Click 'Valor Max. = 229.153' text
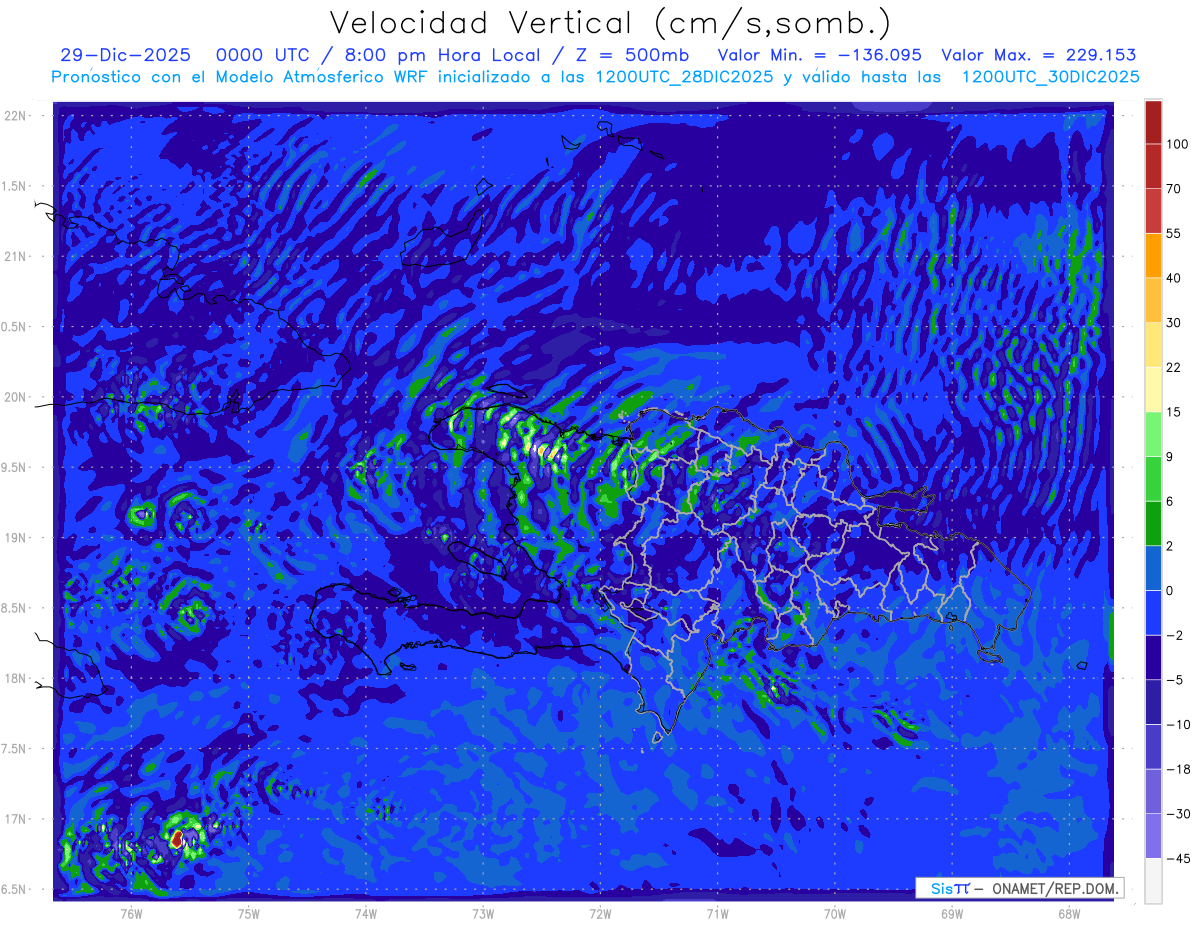Viewport: 1200px width, 927px height. point(1038,55)
